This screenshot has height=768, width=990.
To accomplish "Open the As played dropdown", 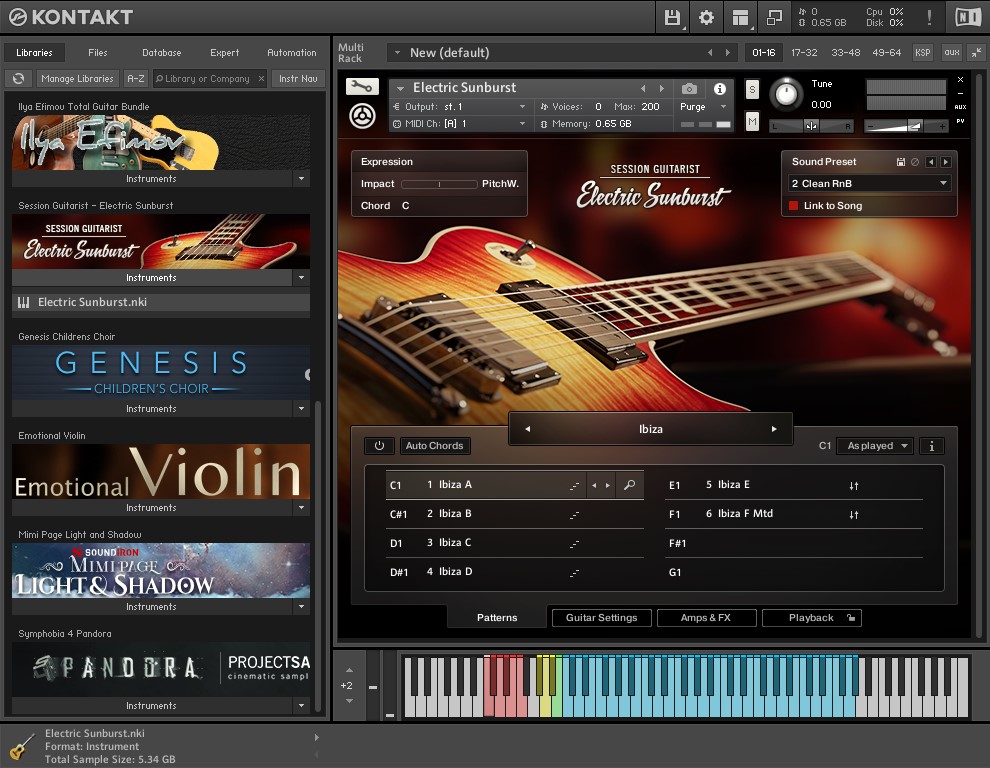I will click(x=876, y=446).
